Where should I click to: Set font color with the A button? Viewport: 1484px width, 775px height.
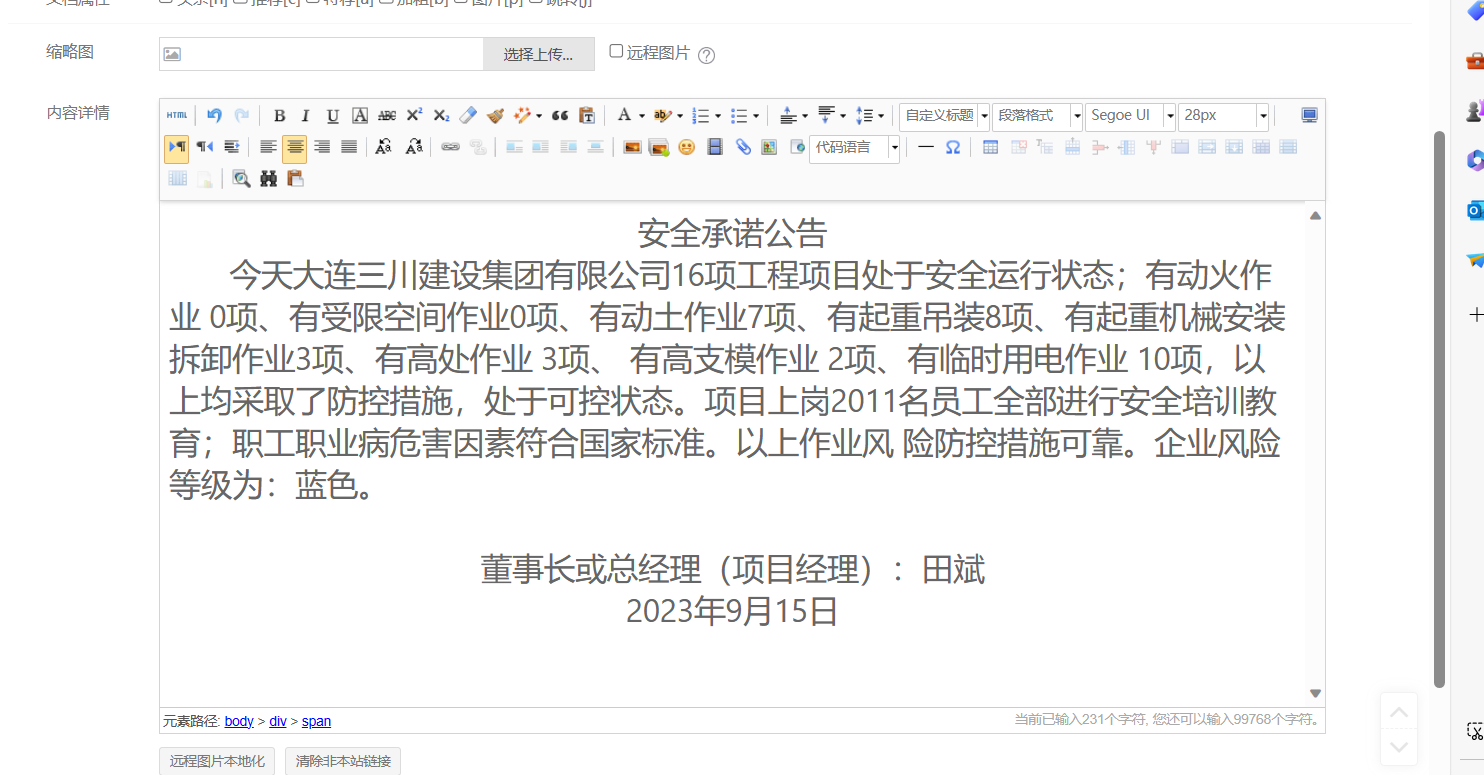624,115
